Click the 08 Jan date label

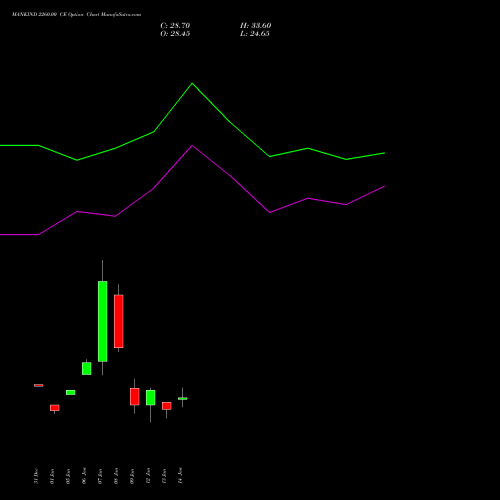click(x=116, y=476)
